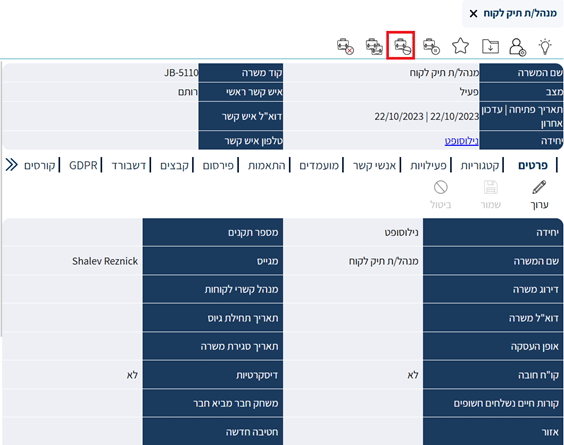Click the שמור save diskette button
Viewport: 564px width, 445px height.
tap(491, 195)
